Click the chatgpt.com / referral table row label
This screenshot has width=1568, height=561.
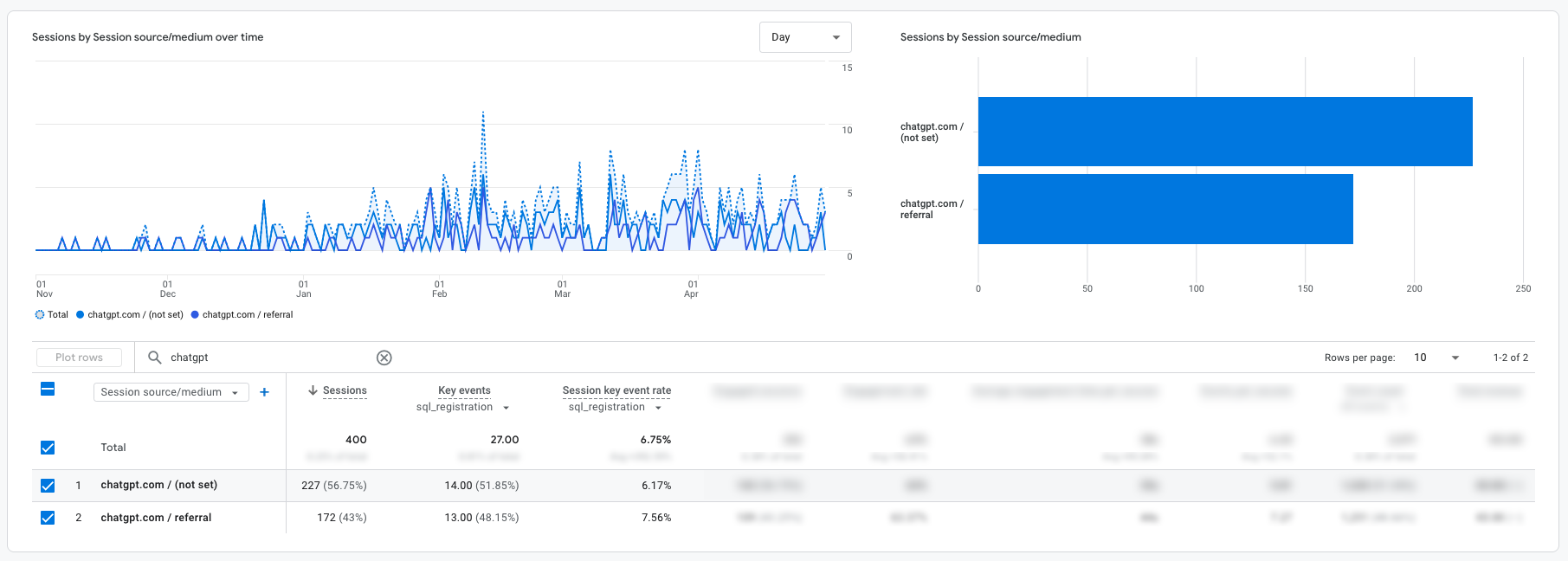tap(156, 518)
